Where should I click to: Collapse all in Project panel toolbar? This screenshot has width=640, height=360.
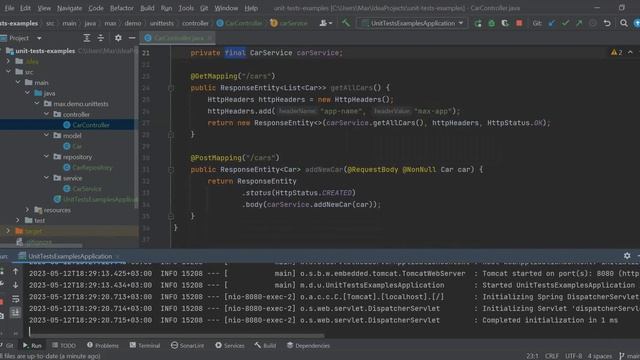pyautogui.click(x=100, y=38)
